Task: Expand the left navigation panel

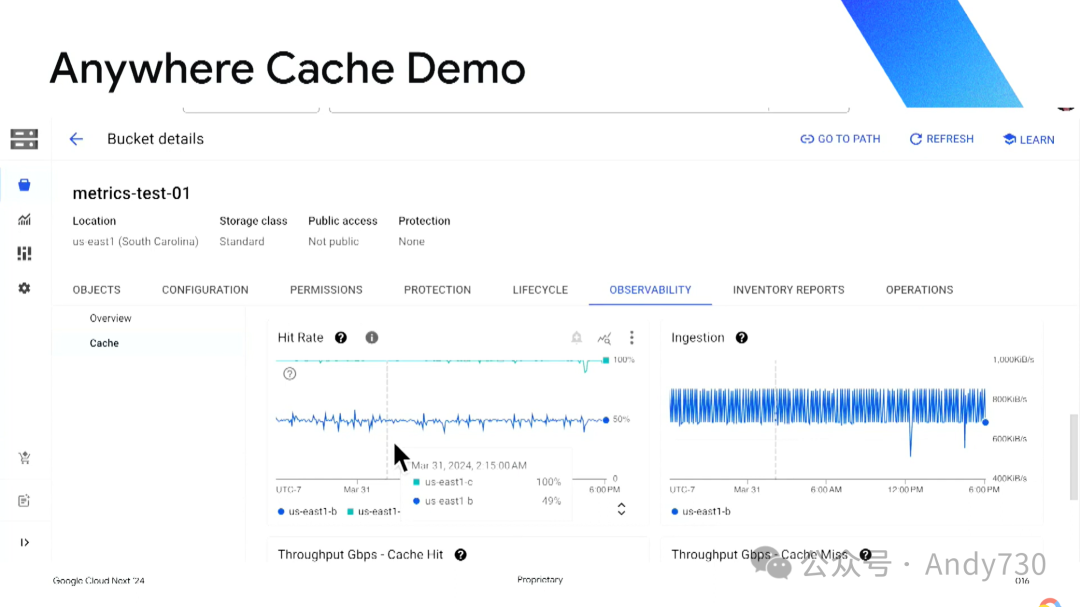Action: pos(24,543)
